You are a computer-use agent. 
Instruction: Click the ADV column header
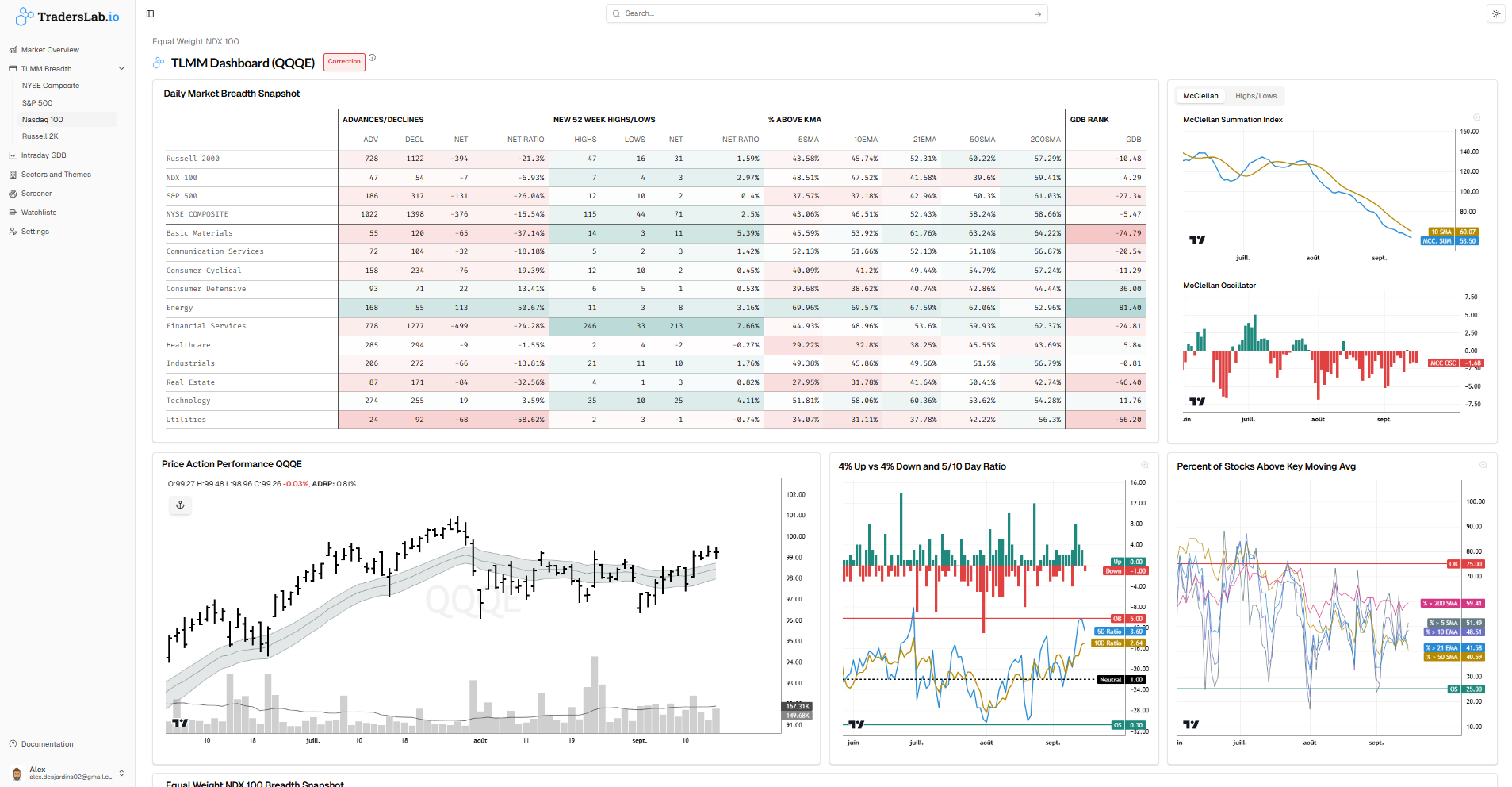[371, 140]
